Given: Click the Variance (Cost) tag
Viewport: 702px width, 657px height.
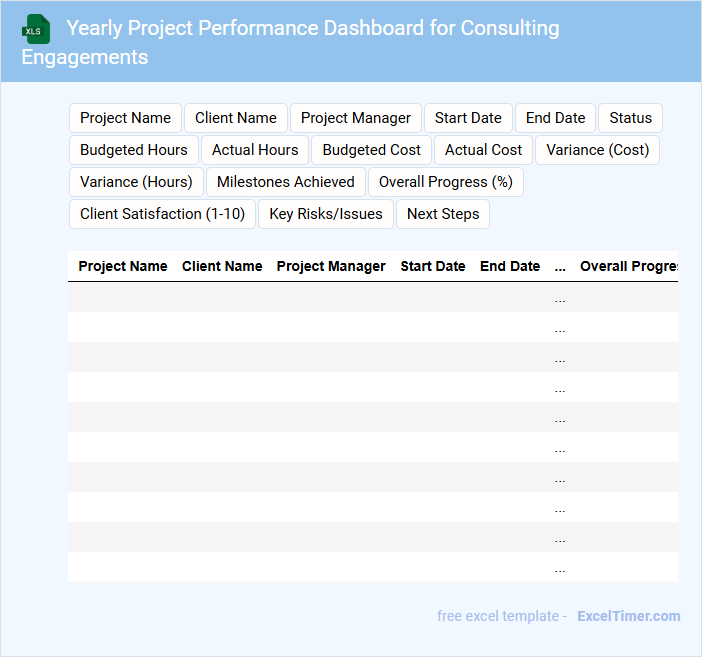Looking at the screenshot, I should pyautogui.click(x=598, y=150).
